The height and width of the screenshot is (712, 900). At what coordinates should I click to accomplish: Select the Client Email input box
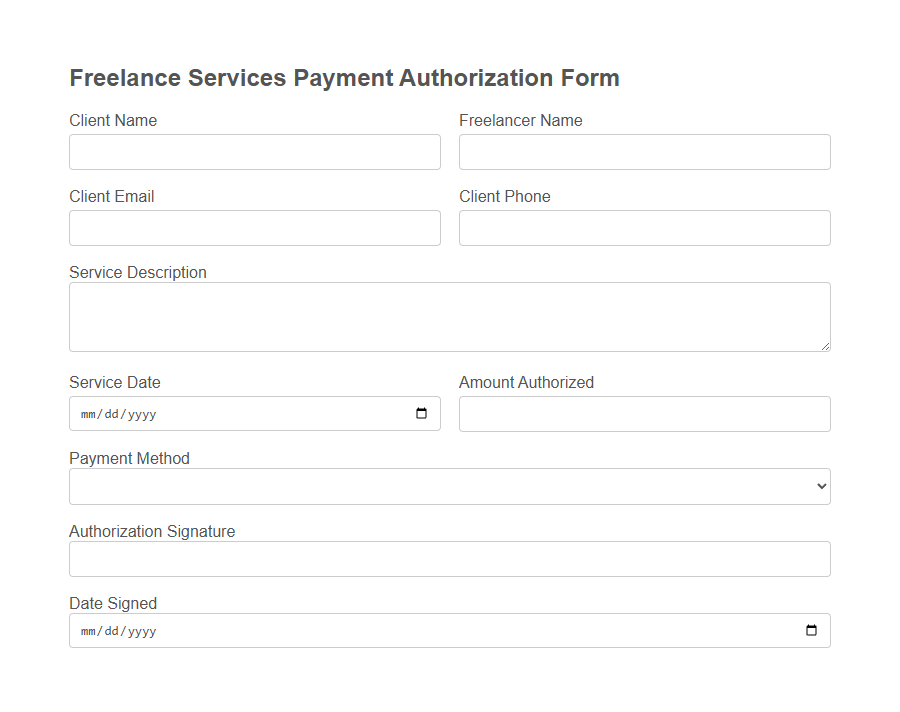(x=254, y=227)
